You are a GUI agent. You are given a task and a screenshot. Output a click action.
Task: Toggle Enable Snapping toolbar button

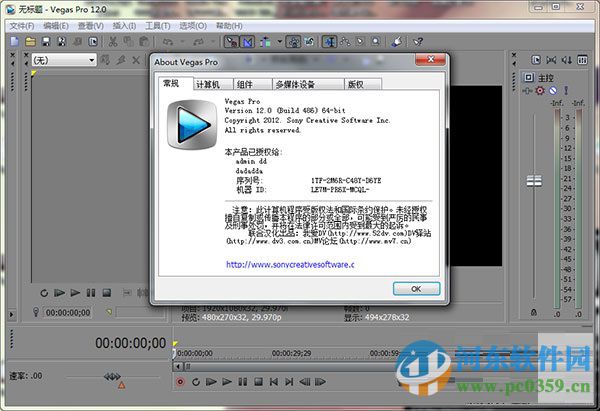(231, 41)
